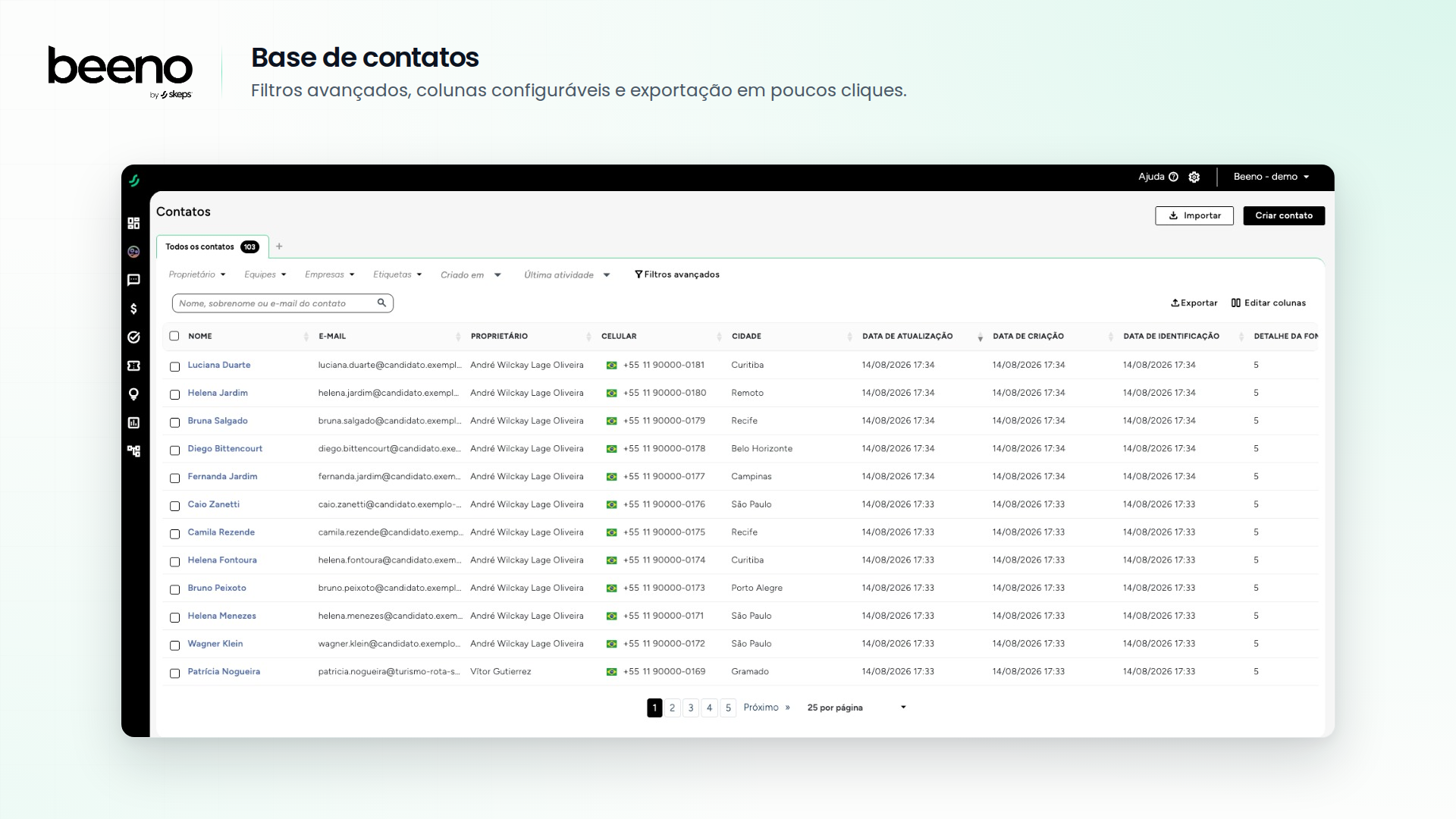Go to the Próximo page
This screenshot has height=819, width=1456.
(x=767, y=708)
